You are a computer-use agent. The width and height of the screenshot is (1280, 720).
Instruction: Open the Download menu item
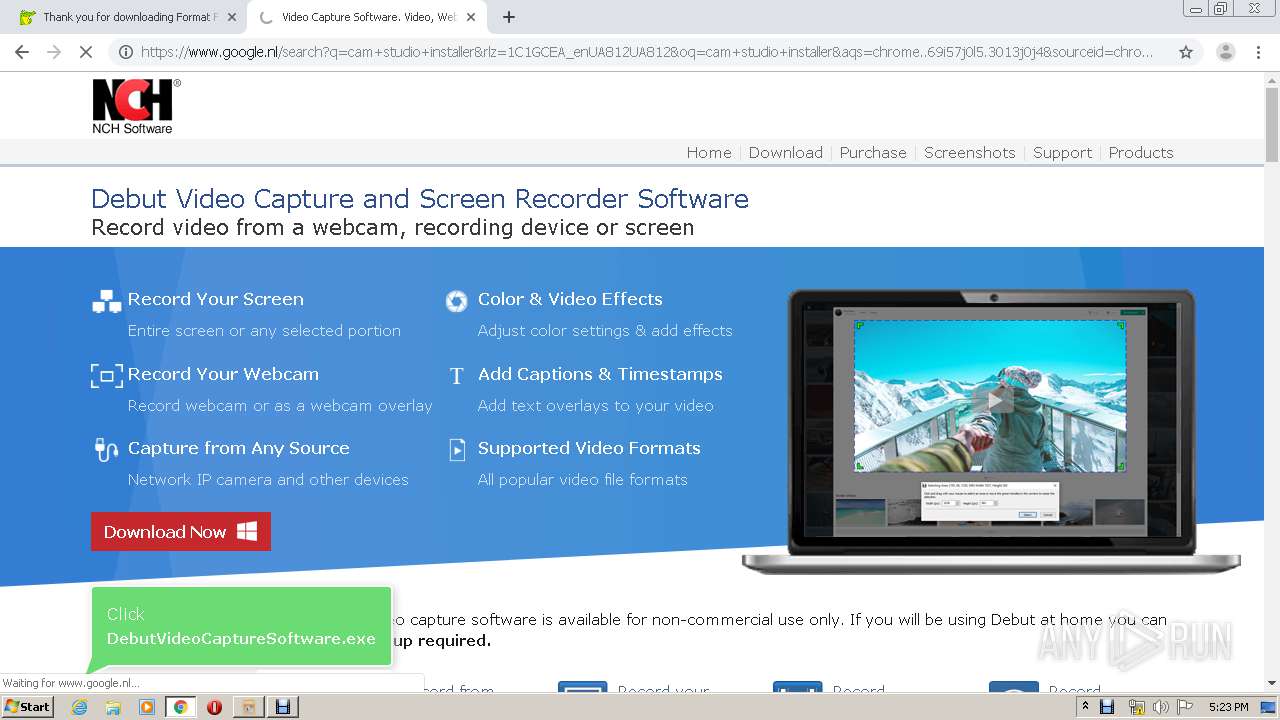tap(786, 153)
